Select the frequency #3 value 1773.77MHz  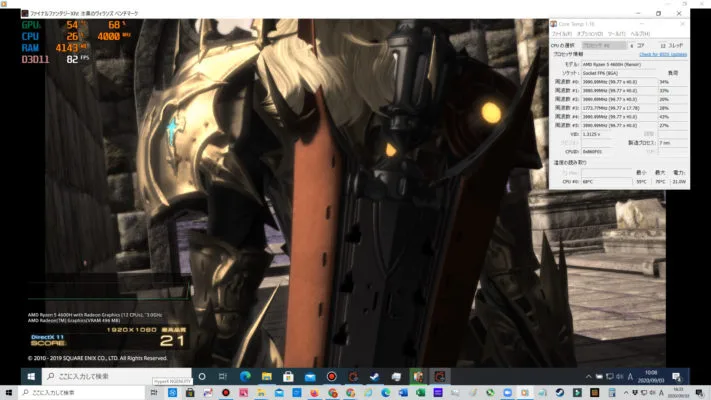click(618, 108)
